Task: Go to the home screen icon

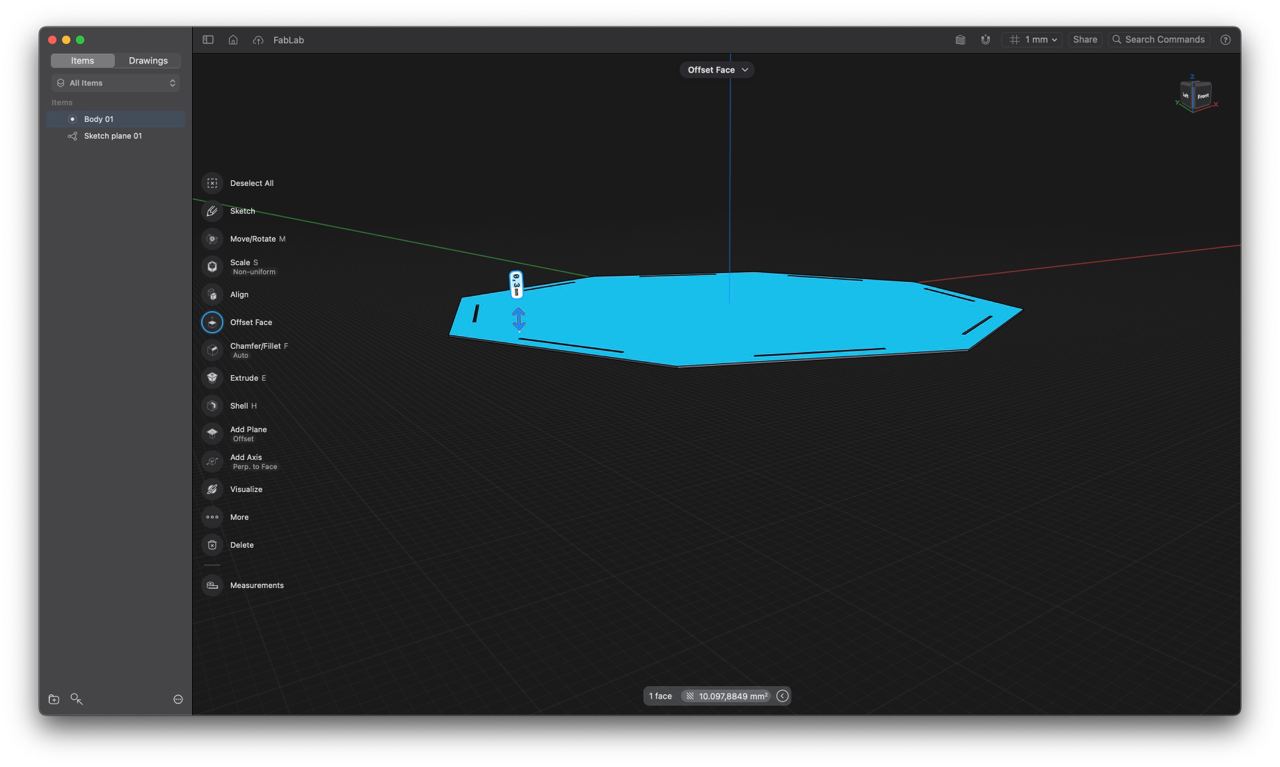Action: (x=233, y=40)
